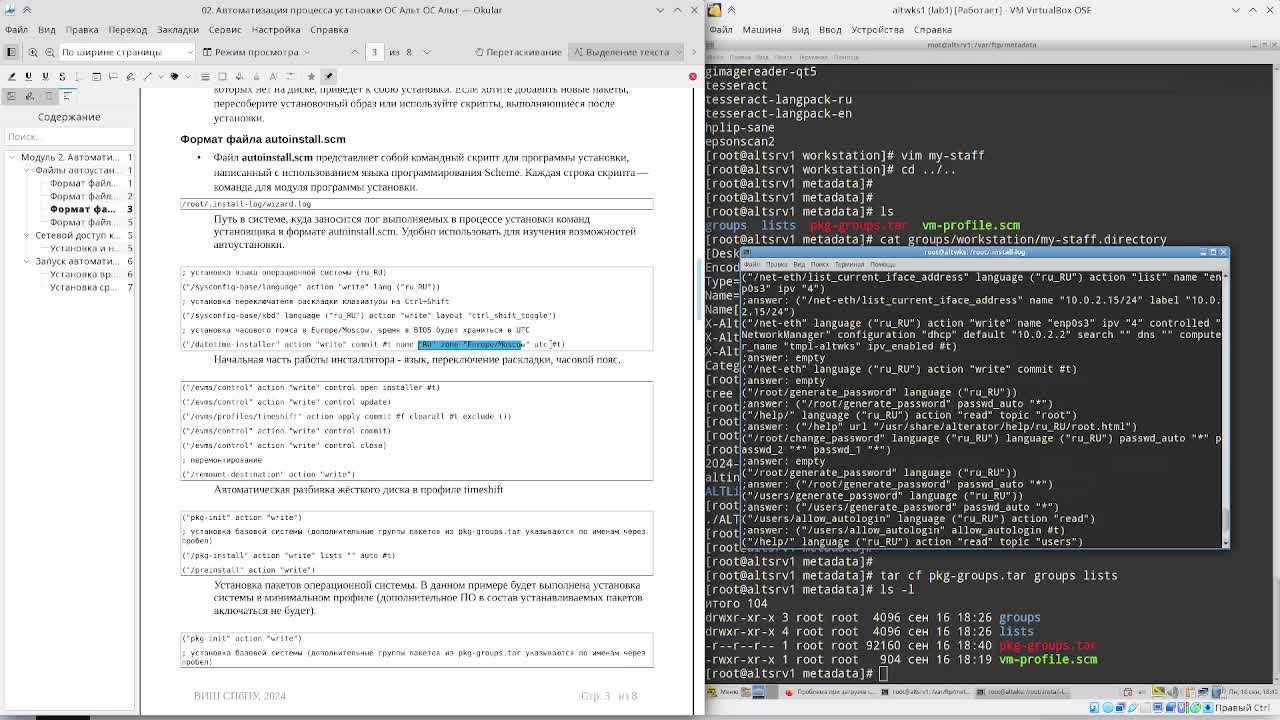Open annotation line width options
The image size is (1280, 720).
[205, 76]
